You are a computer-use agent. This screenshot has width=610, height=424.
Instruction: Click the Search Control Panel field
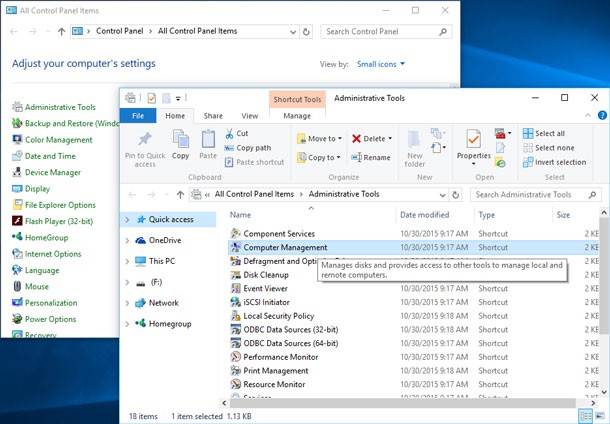(x=386, y=32)
